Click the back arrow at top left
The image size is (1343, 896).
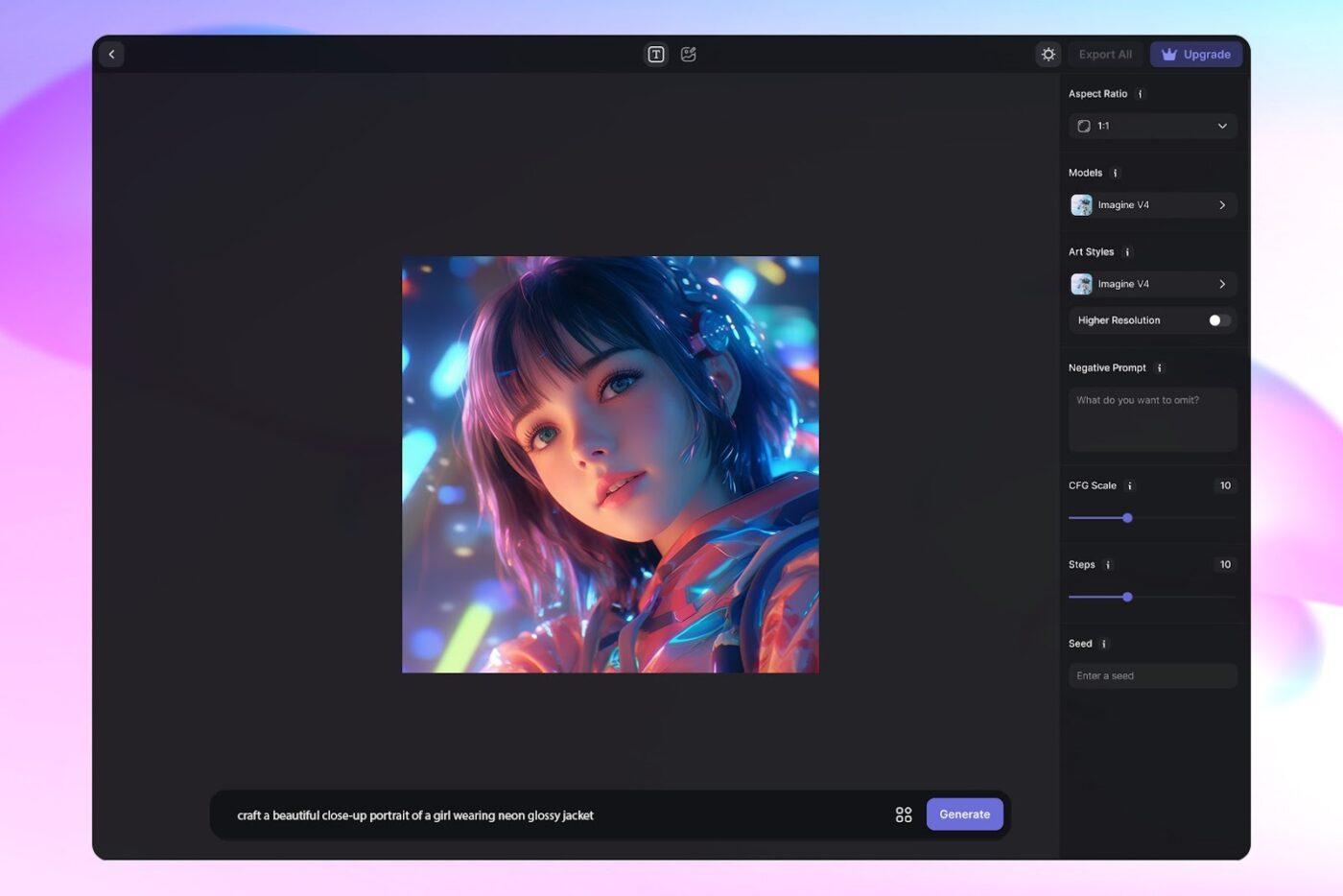pyautogui.click(x=111, y=54)
